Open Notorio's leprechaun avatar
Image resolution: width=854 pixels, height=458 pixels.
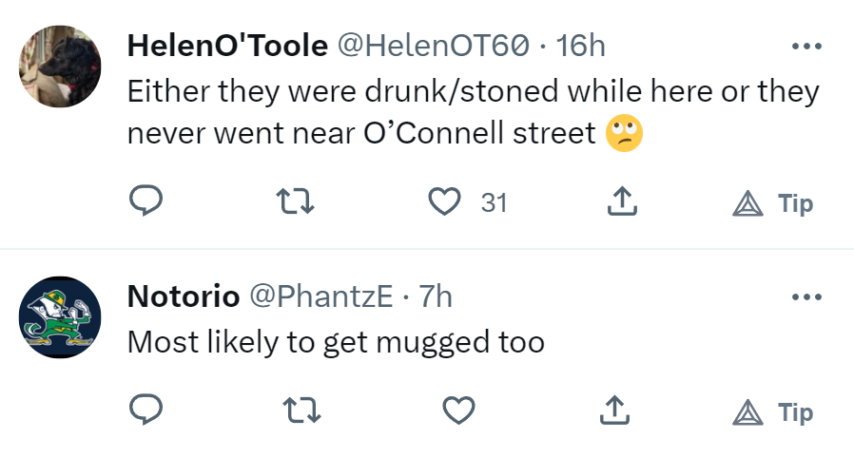click(60, 317)
